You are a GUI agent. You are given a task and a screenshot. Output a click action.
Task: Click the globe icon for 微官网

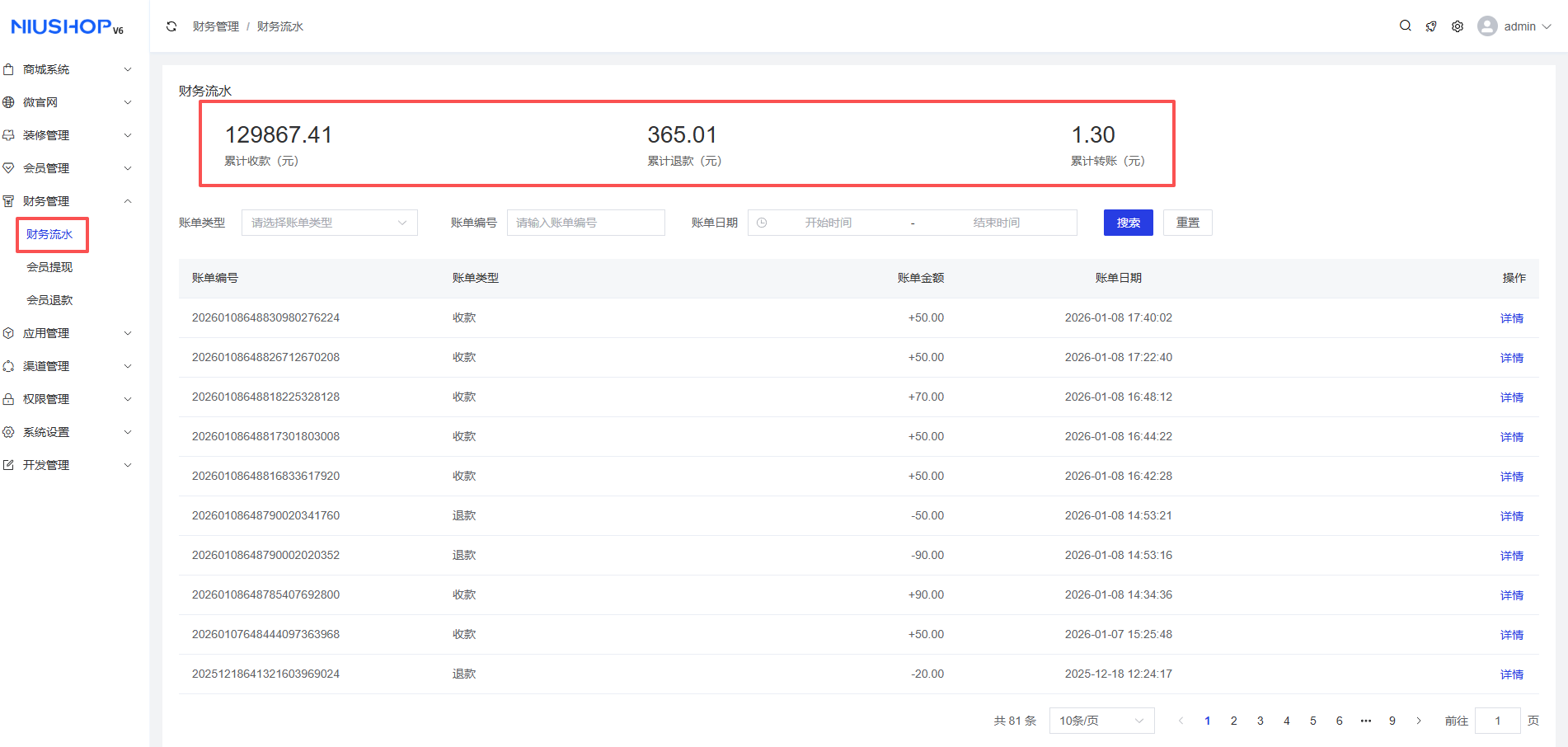click(9, 102)
